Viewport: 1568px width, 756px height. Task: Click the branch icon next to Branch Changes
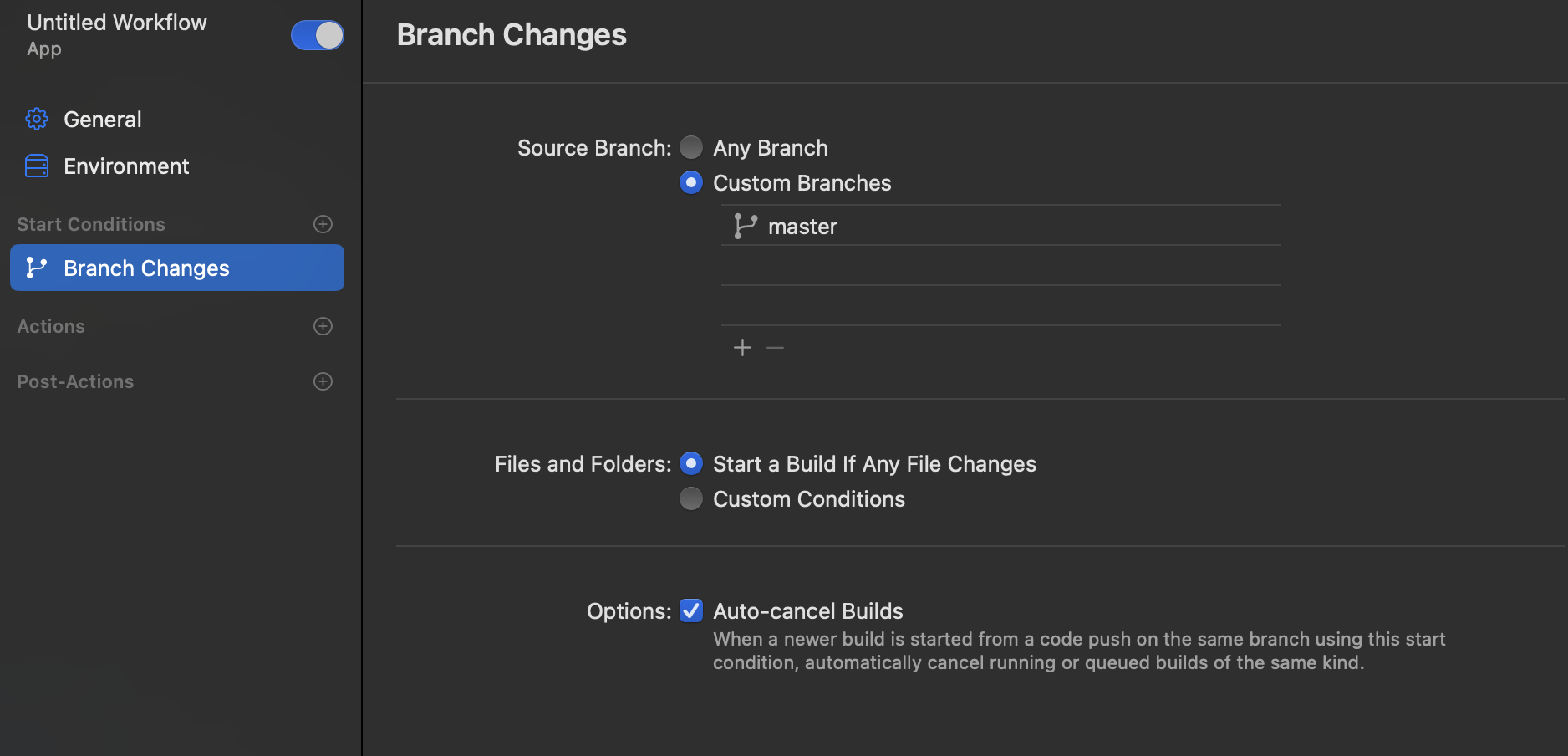(x=36, y=268)
